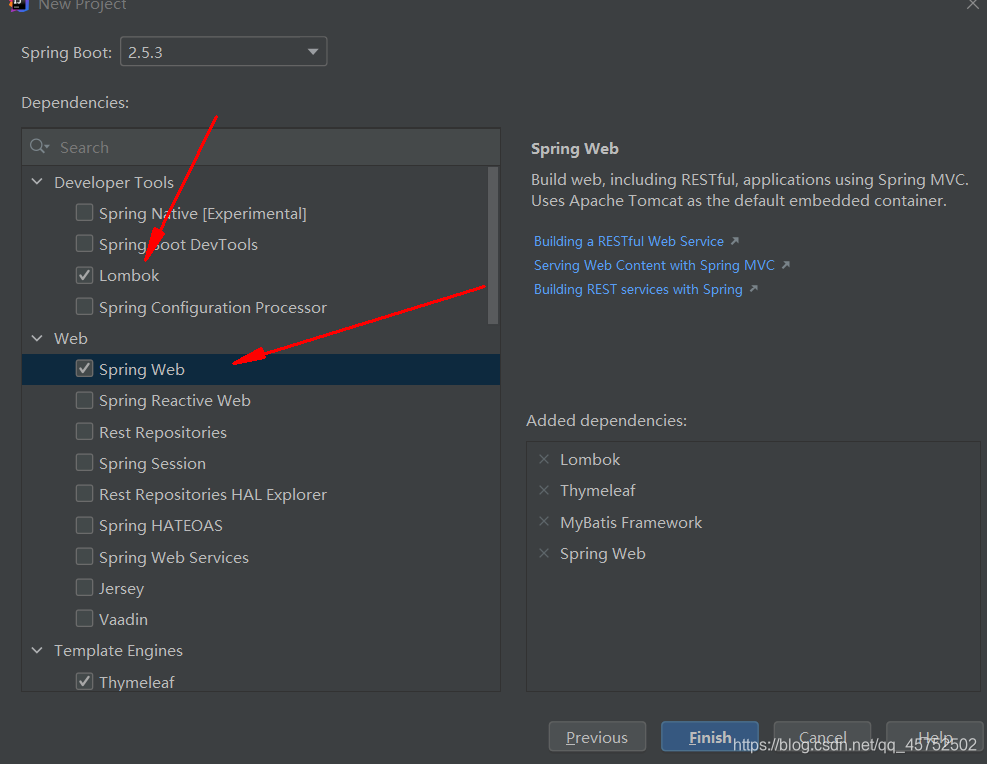Uncheck the Lombok dependency
Viewport: 987px width, 764px height.
coord(84,275)
